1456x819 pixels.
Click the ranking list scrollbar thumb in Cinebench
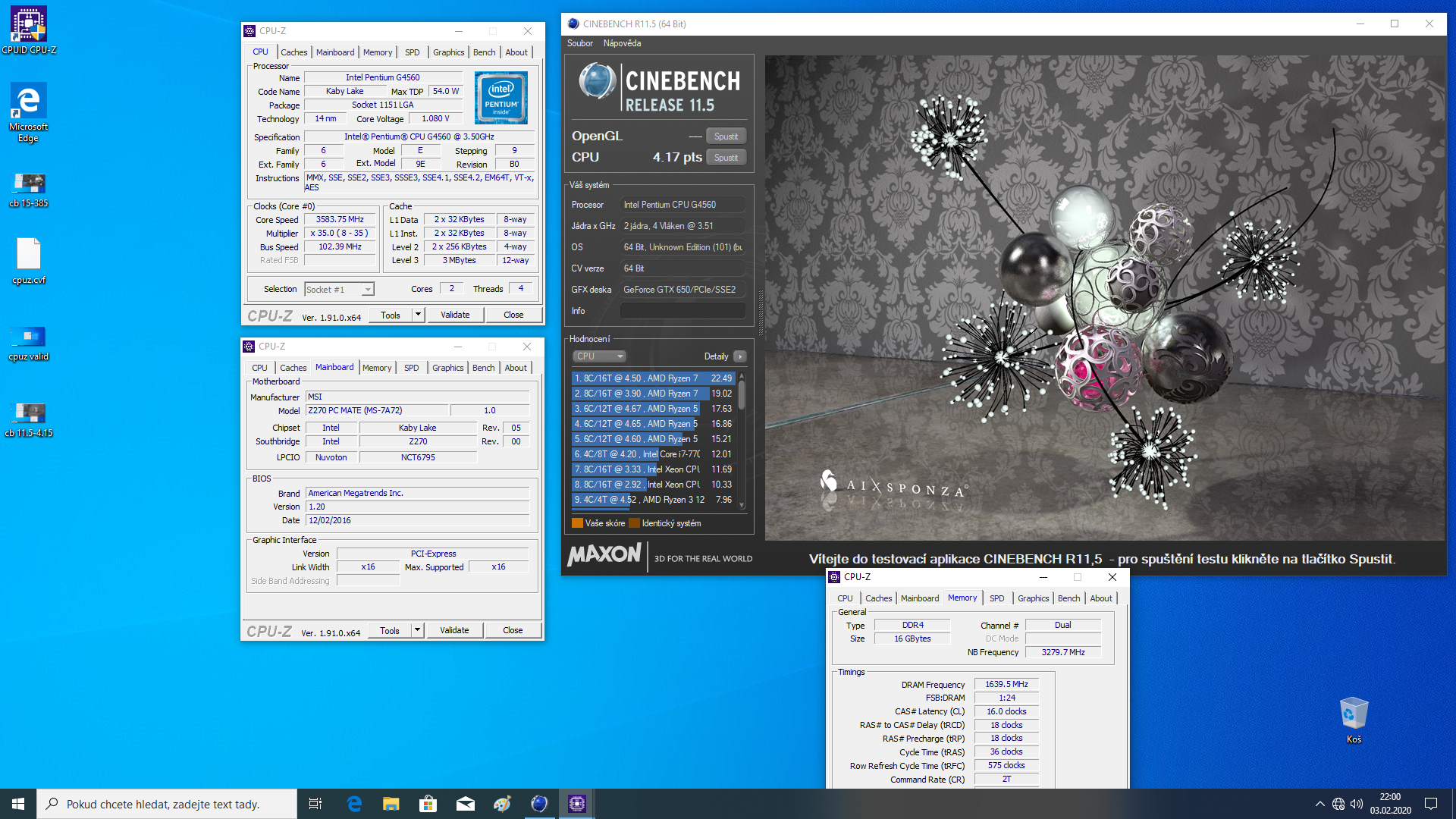(742, 395)
